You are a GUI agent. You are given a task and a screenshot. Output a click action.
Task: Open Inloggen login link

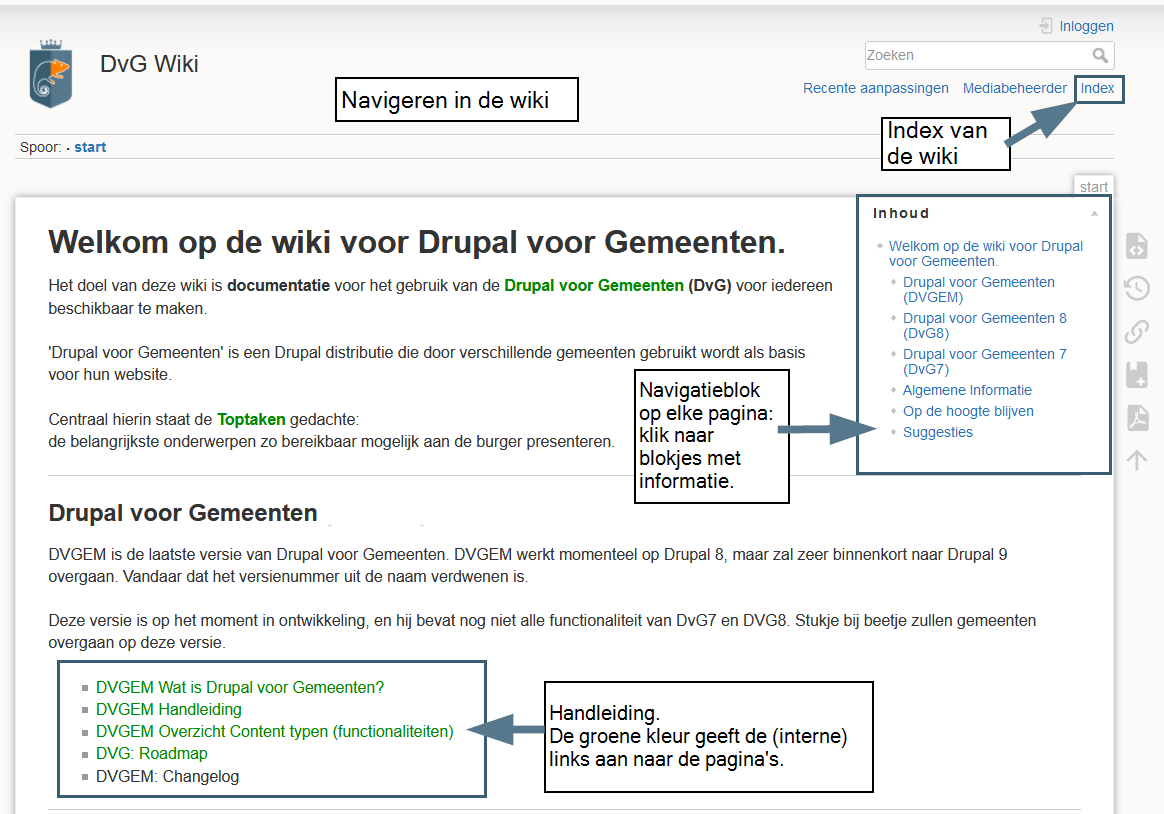(x=1086, y=27)
